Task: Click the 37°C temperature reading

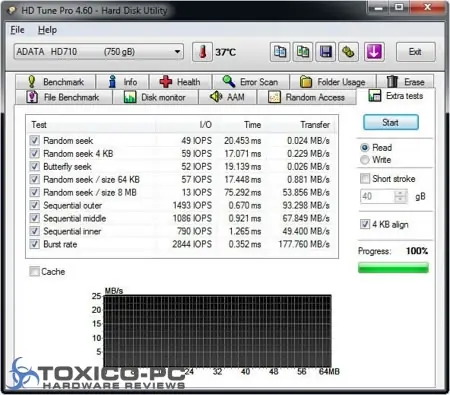Action: pyautogui.click(x=225, y=52)
